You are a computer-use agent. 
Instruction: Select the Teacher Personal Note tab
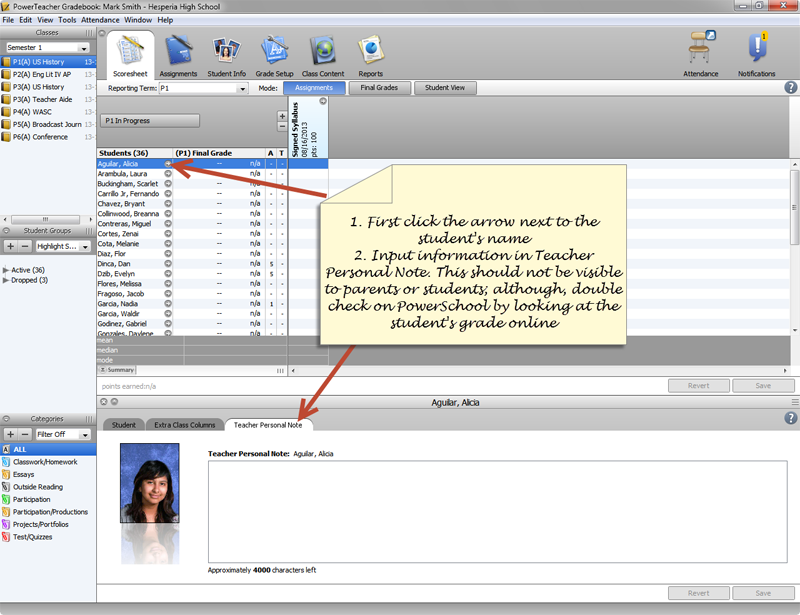(x=268, y=425)
